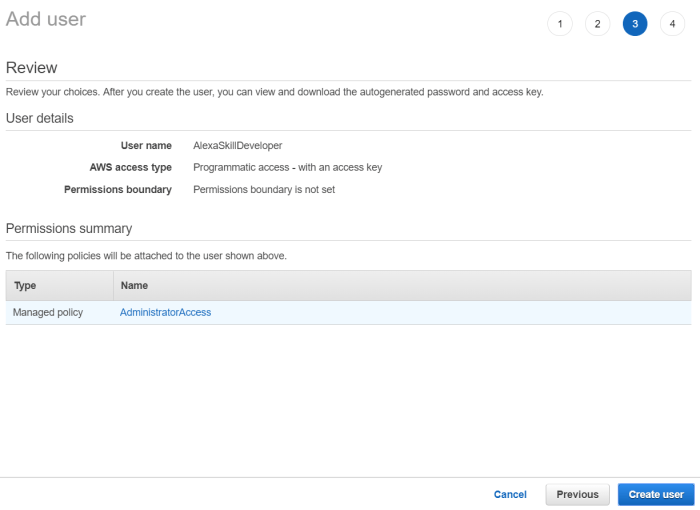This screenshot has height=510, width=700.
Task: Click the Programmatic access type text
Action: [287, 167]
